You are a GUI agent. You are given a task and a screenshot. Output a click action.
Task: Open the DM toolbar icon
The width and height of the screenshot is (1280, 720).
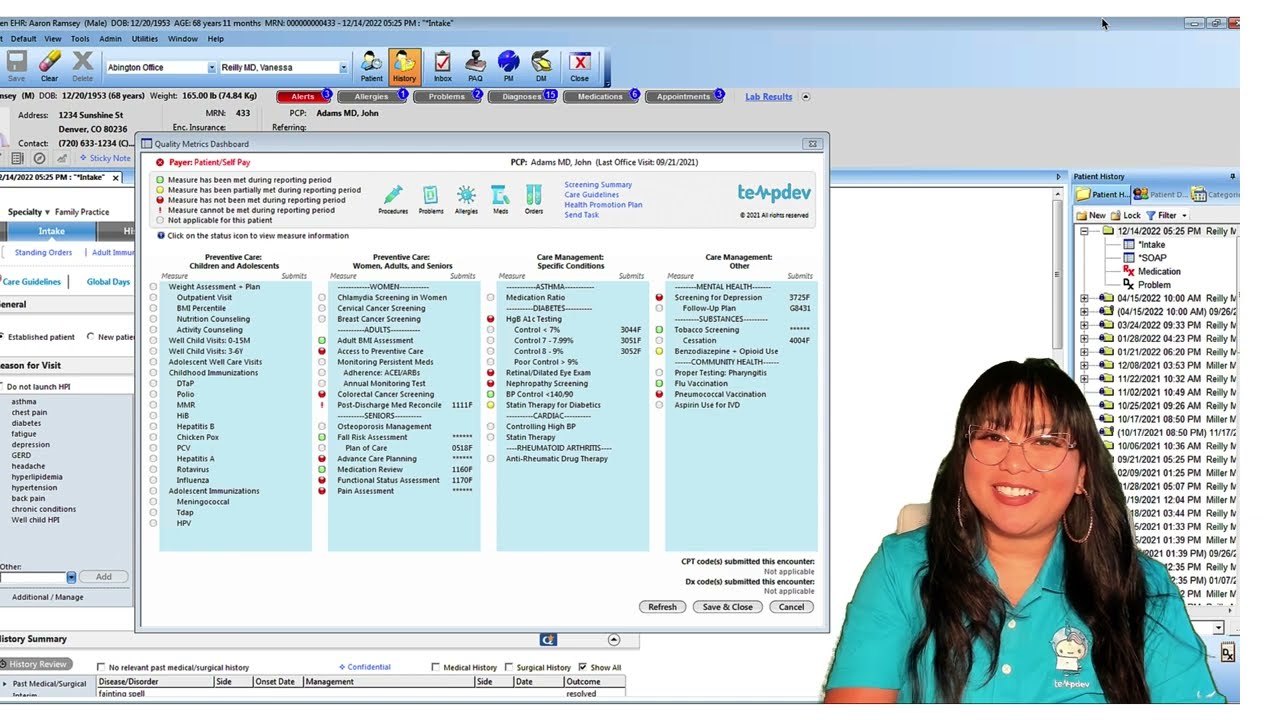pos(541,66)
